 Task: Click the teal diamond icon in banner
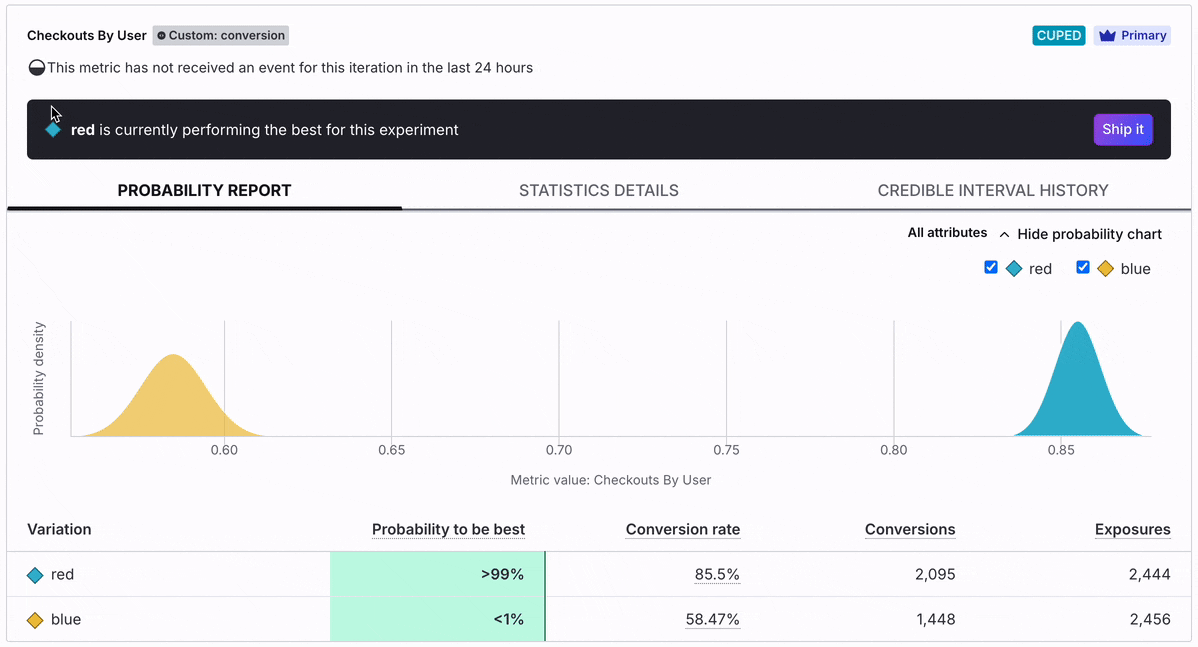click(53, 130)
